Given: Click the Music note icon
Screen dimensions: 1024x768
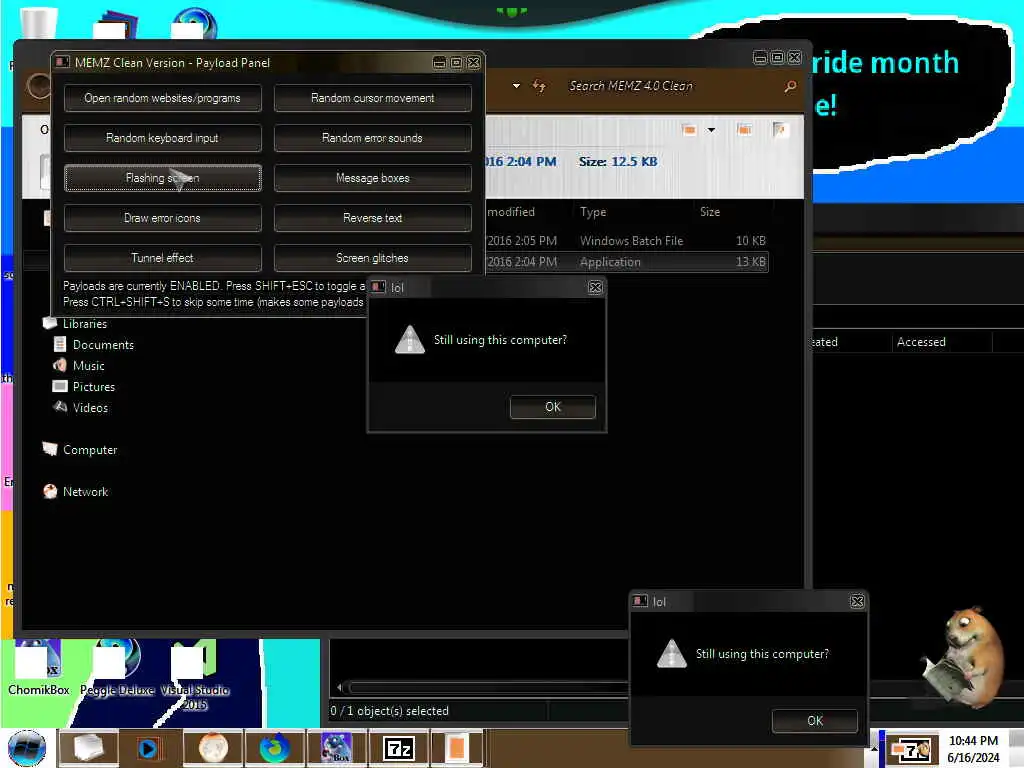Looking at the screenshot, I should point(59,365).
